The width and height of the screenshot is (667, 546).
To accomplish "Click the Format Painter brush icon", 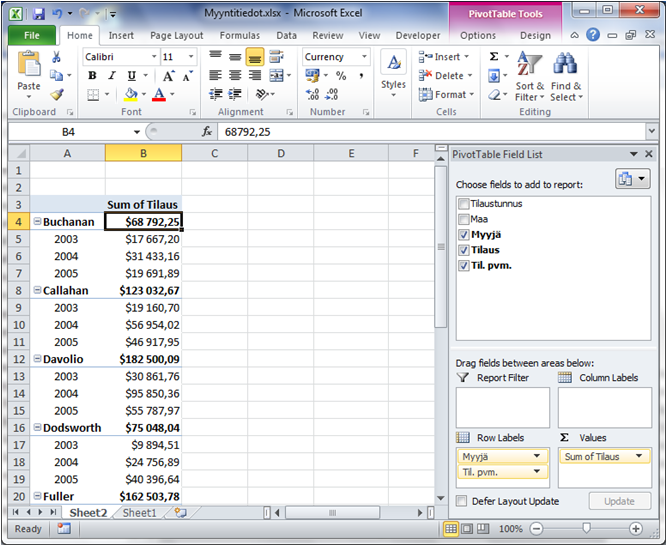I will [56, 95].
